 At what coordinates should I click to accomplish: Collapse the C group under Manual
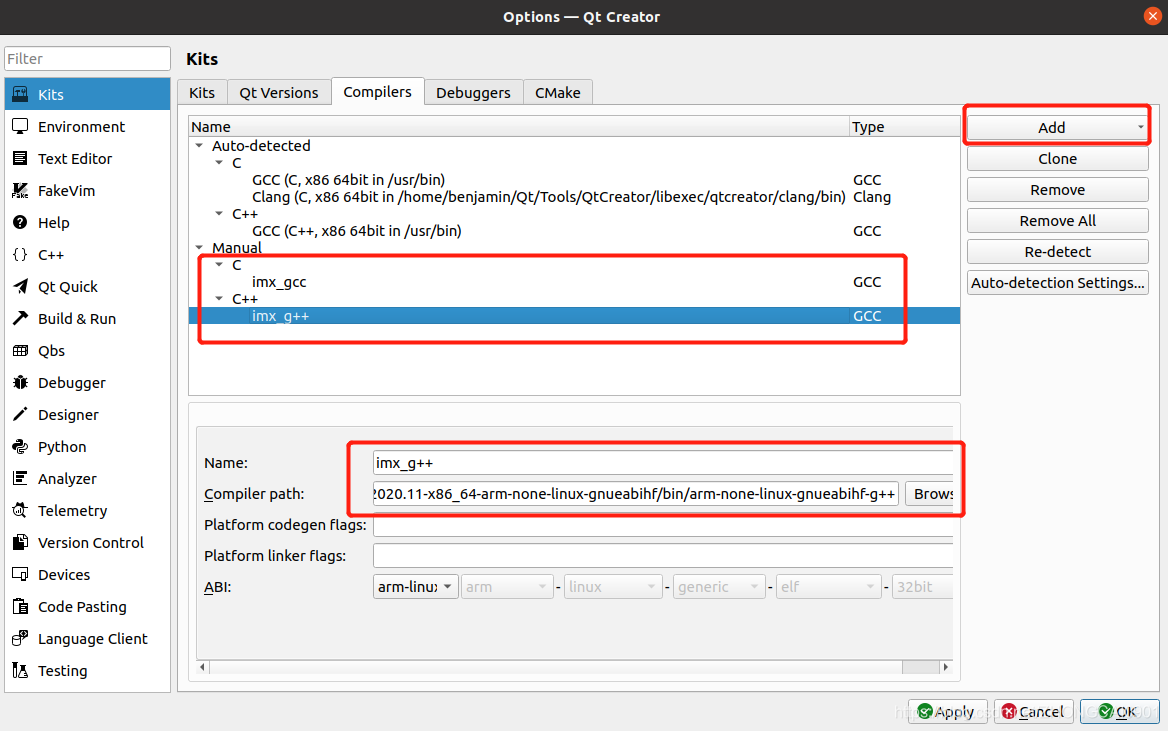pos(219,265)
